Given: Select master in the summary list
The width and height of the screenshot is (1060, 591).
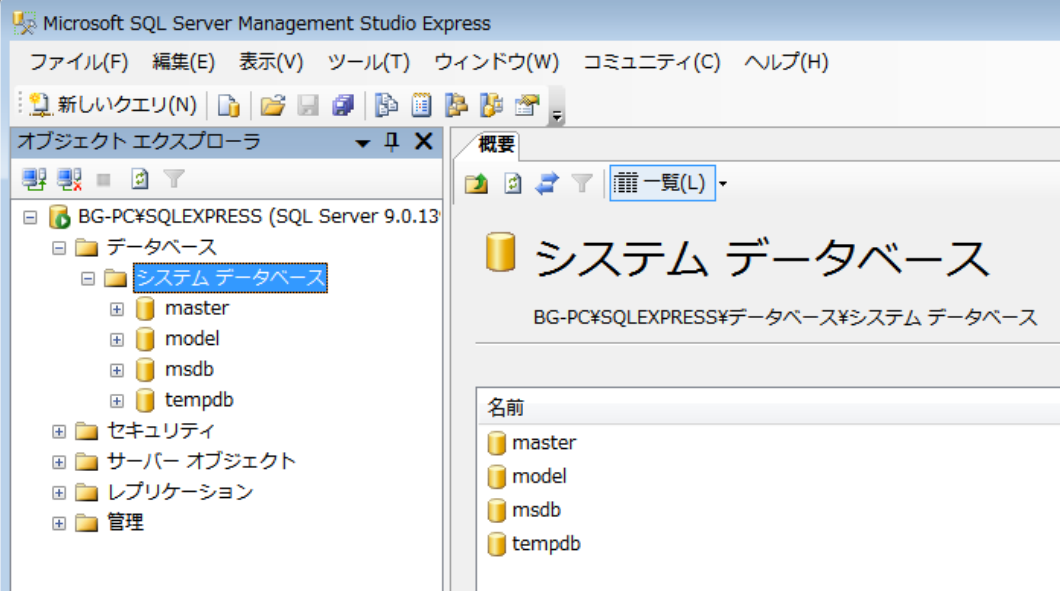Looking at the screenshot, I should pyautogui.click(x=544, y=443).
